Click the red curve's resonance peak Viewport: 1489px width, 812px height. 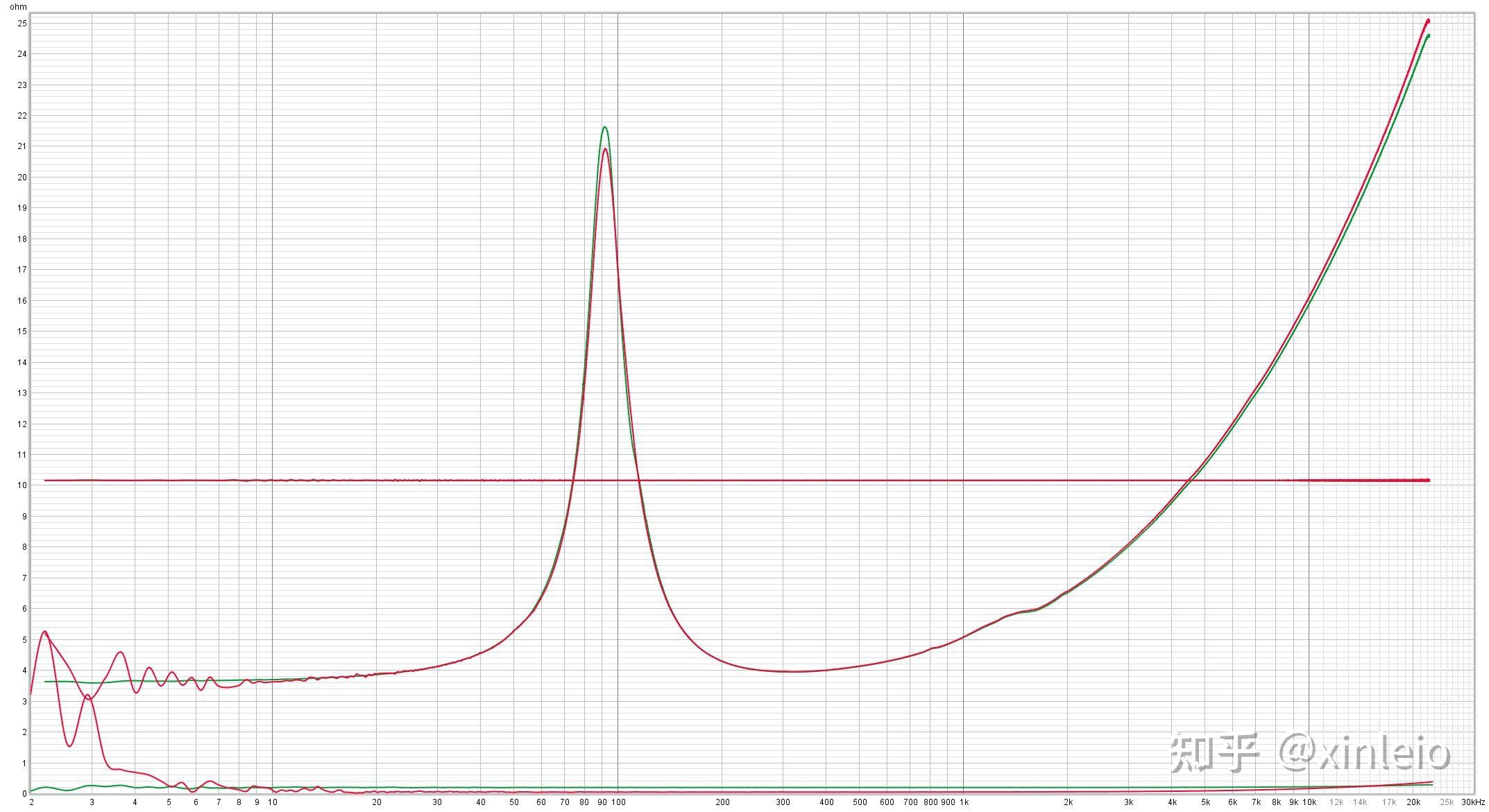tap(605, 149)
